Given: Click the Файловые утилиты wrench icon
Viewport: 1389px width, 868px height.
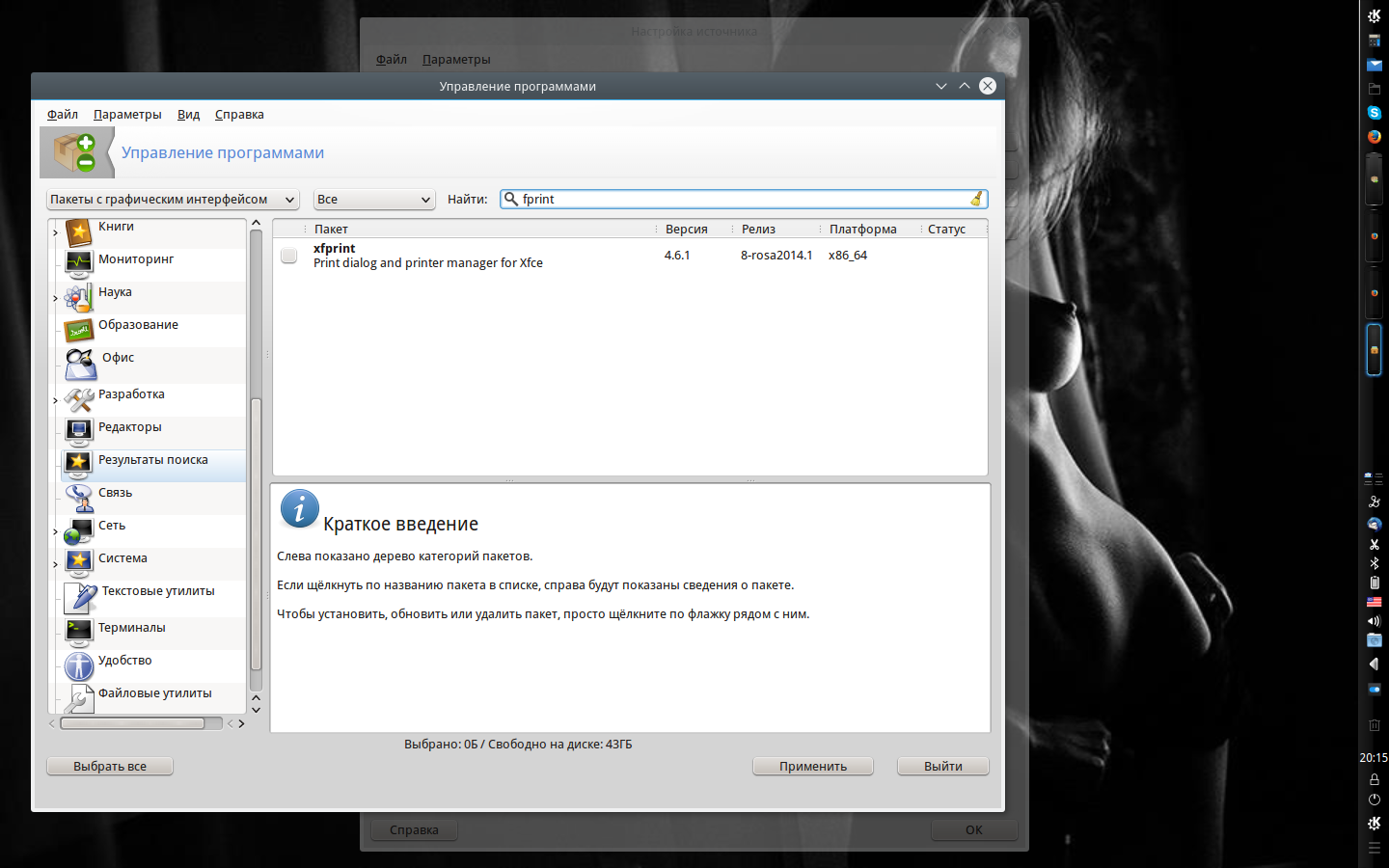Looking at the screenshot, I should (x=78, y=698).
